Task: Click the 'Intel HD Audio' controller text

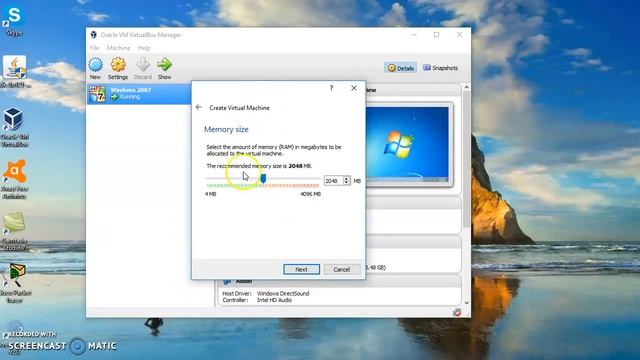Action: click(274, 300)
